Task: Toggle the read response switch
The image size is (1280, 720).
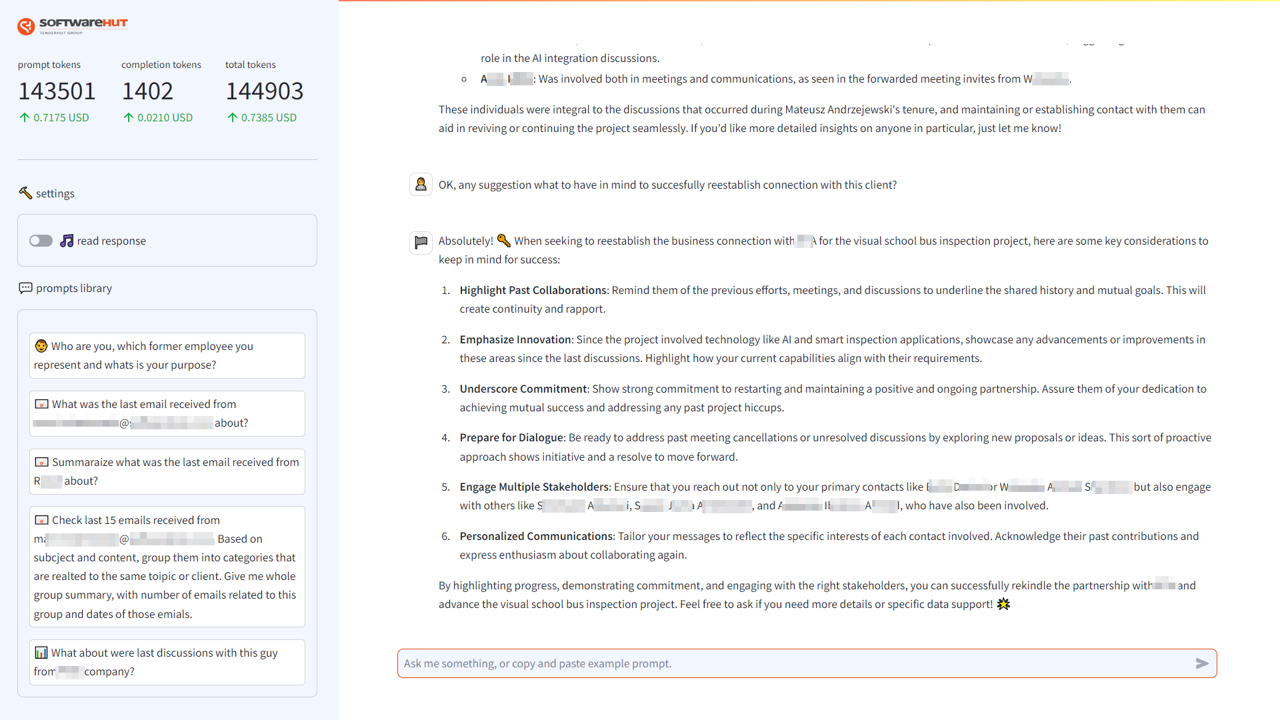Action: pos(41,241)
